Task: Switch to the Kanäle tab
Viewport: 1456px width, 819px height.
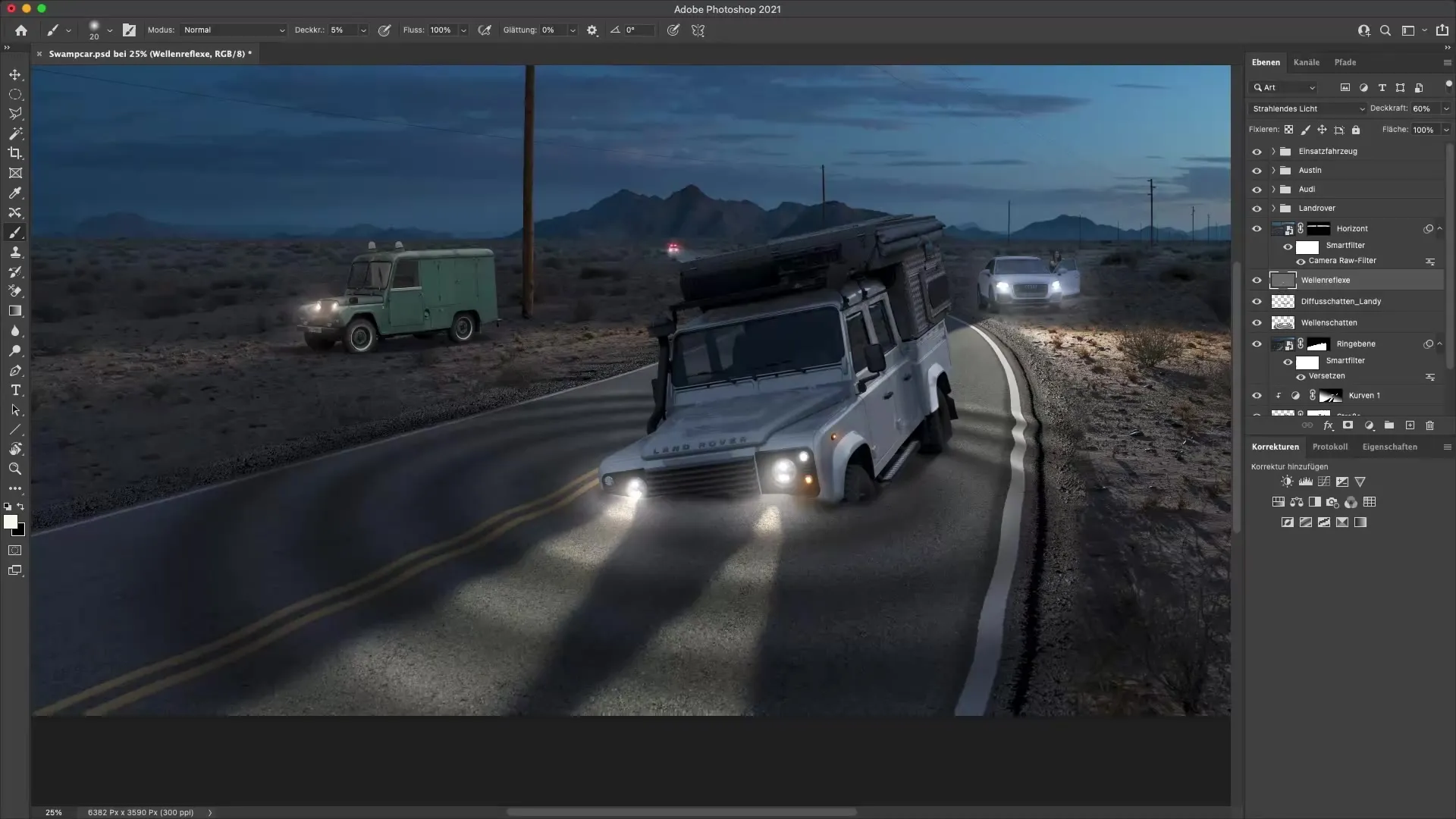Action: (x=1307, y=62)
